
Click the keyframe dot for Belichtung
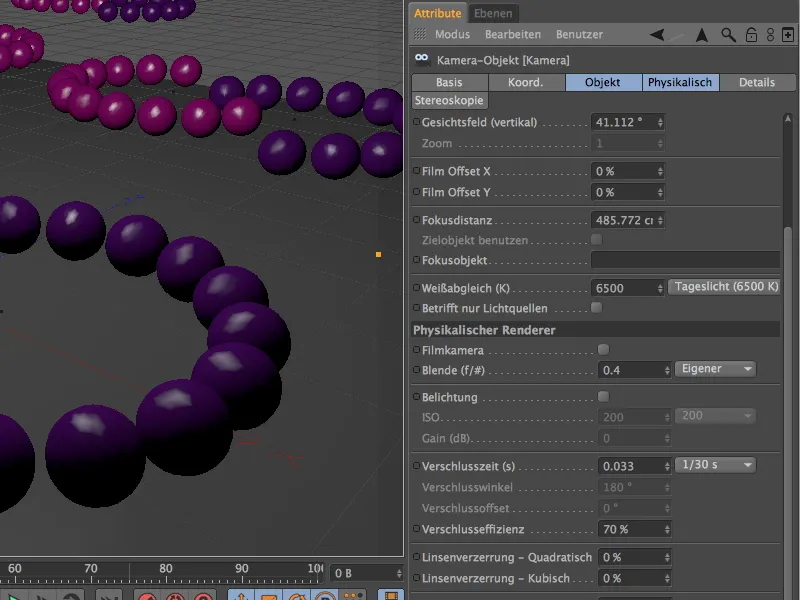416,397
